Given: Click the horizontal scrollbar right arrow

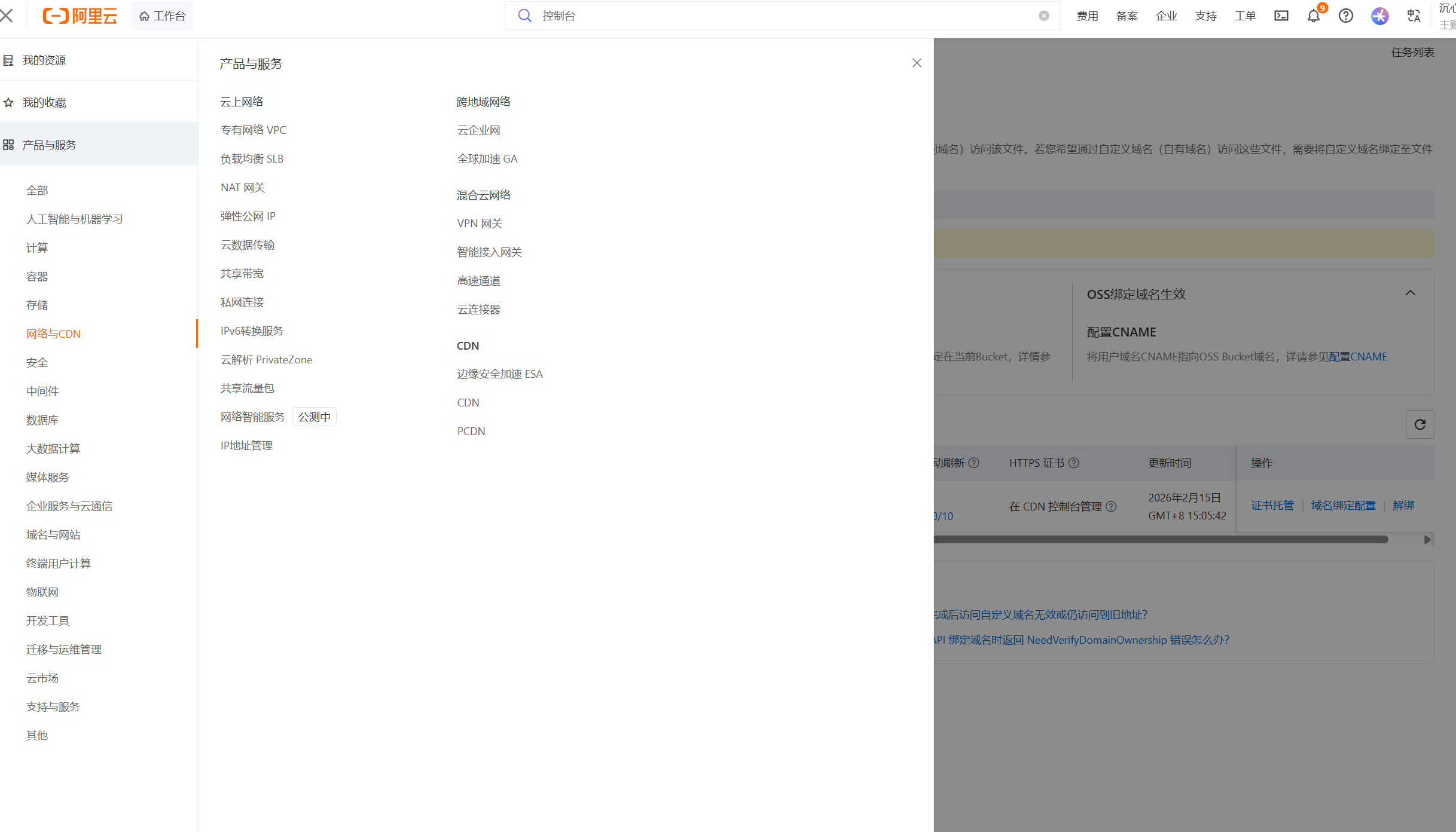Looking at the screenshot, I should (x=1427, y=540).
